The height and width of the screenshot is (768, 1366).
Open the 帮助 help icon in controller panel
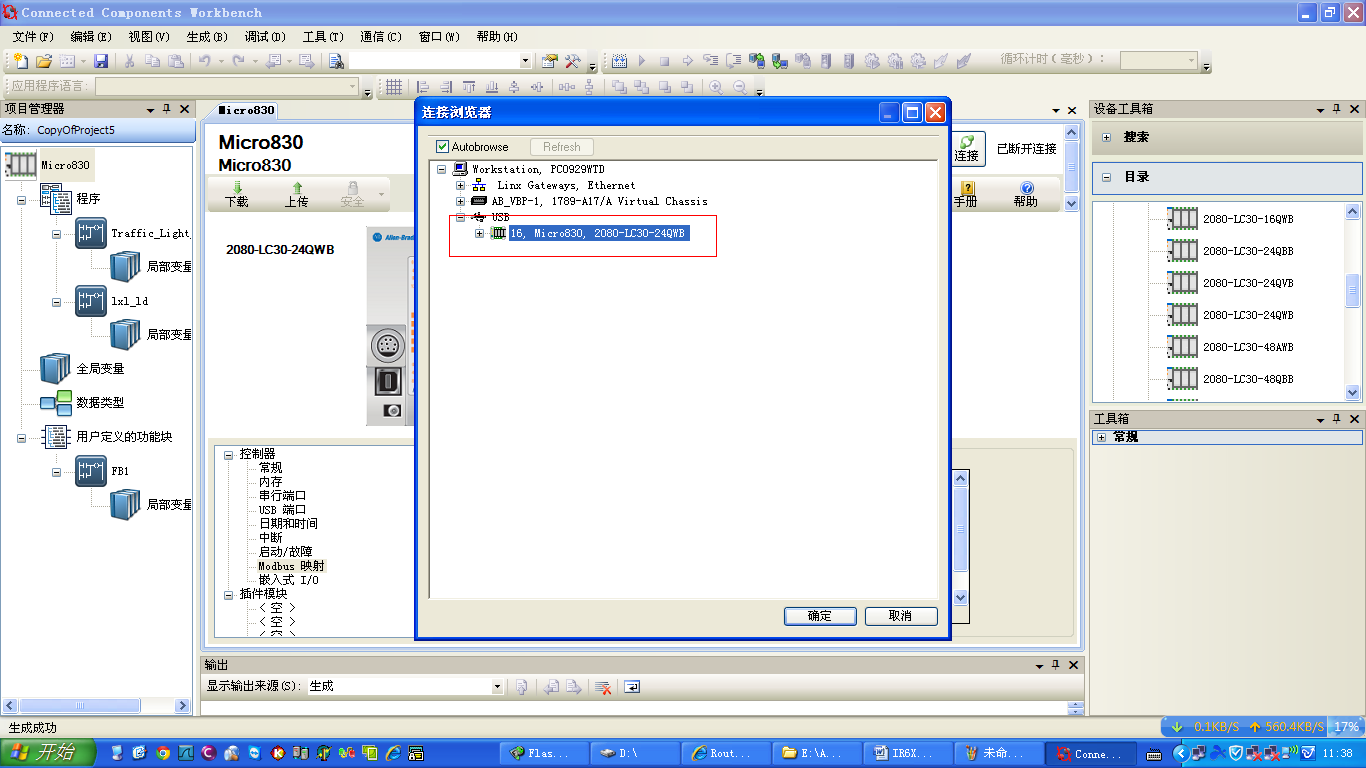[x=1025, y=188]
